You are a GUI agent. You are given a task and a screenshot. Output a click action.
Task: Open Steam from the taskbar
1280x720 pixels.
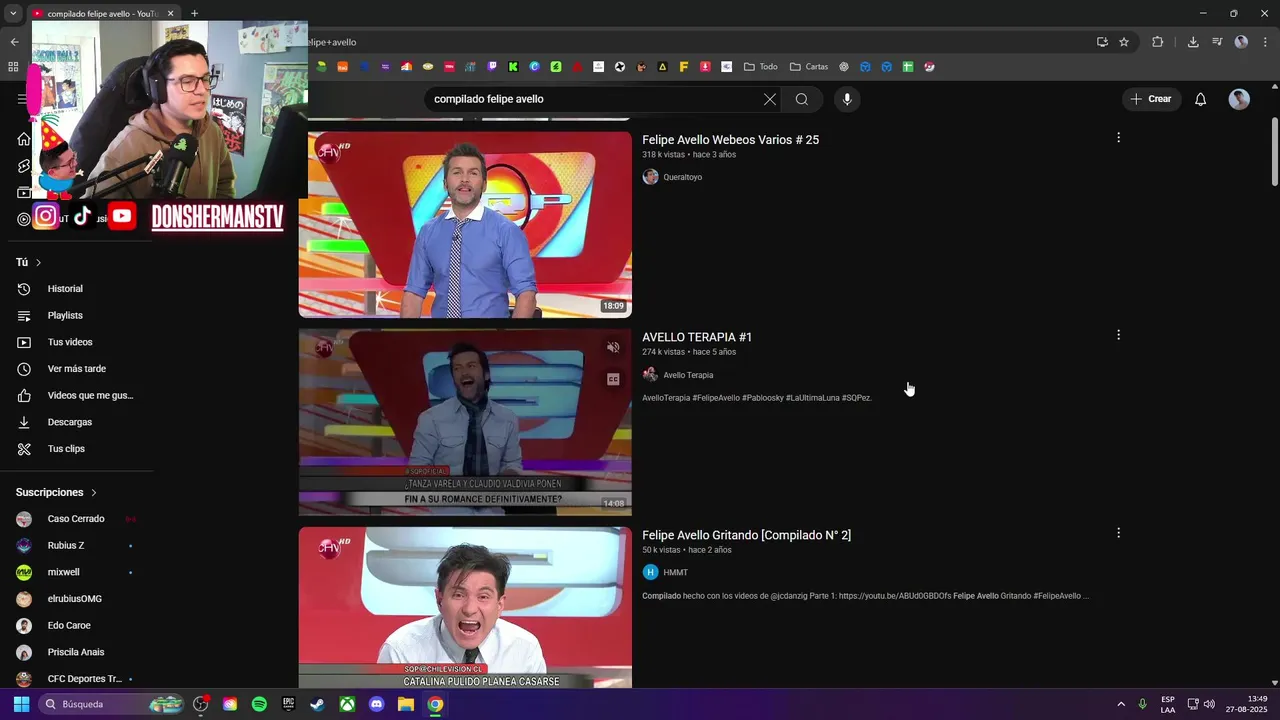(317, 704)
